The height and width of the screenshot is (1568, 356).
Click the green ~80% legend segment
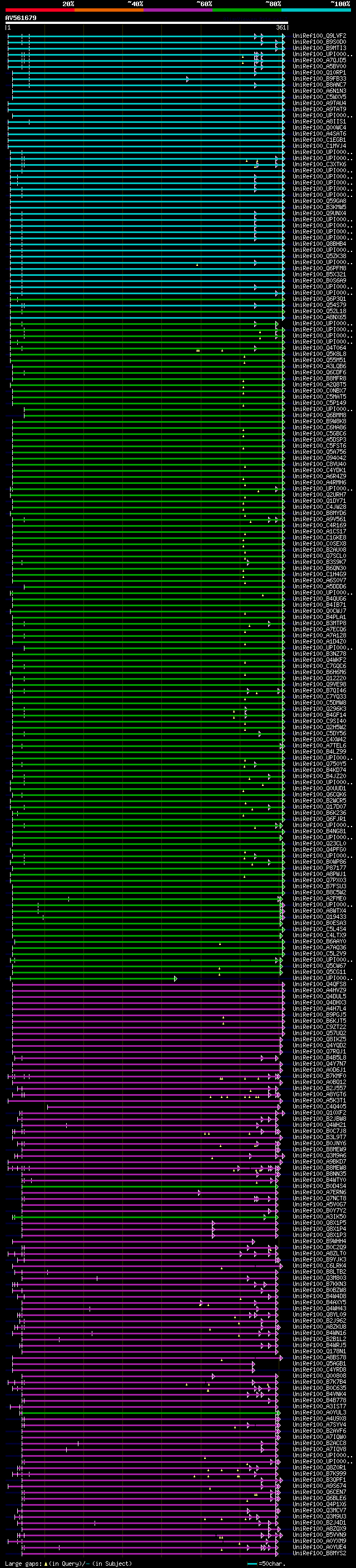click(247, 10)
